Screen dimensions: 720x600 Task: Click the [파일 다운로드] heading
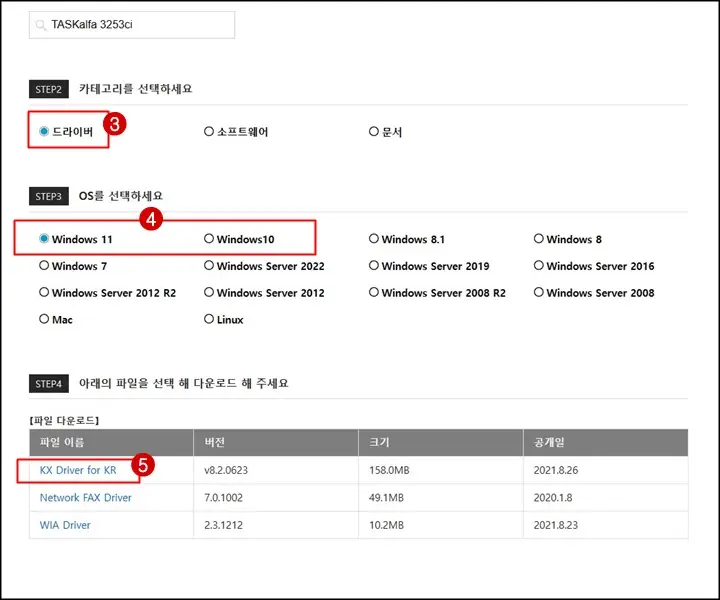pos(64,420)
